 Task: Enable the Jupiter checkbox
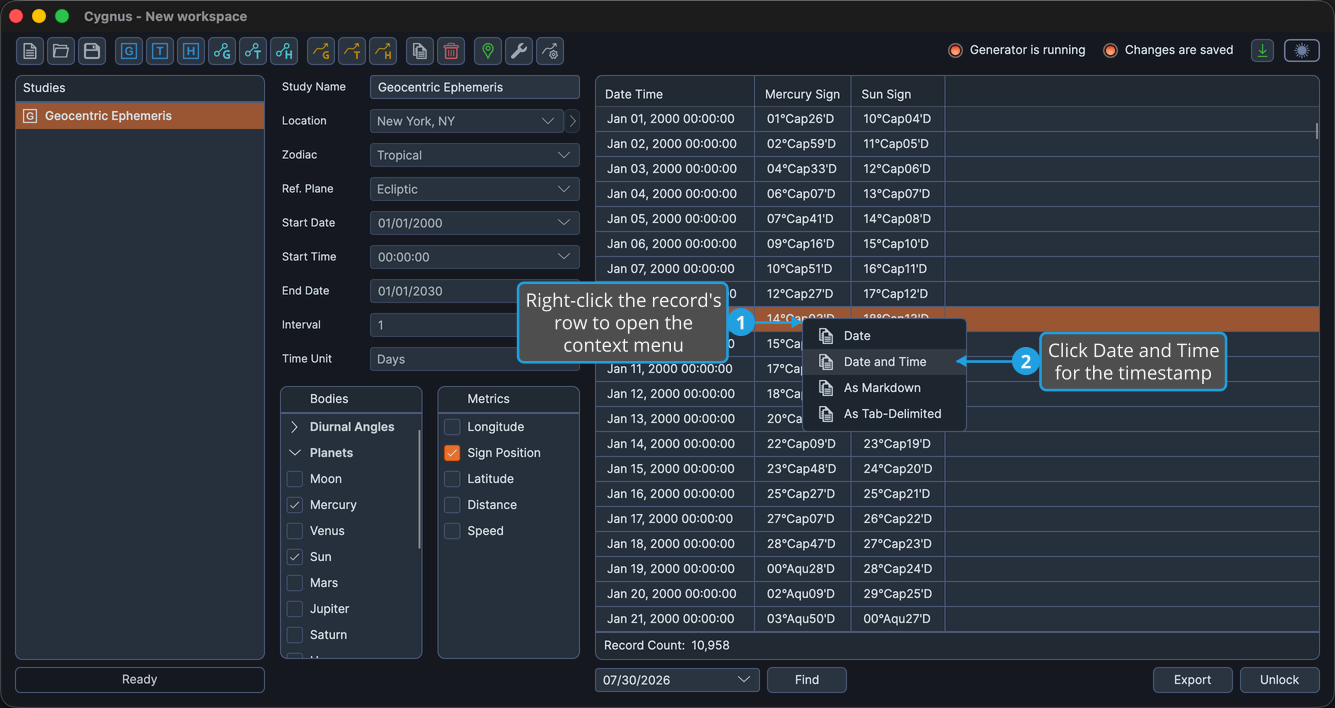click(295, 609)
